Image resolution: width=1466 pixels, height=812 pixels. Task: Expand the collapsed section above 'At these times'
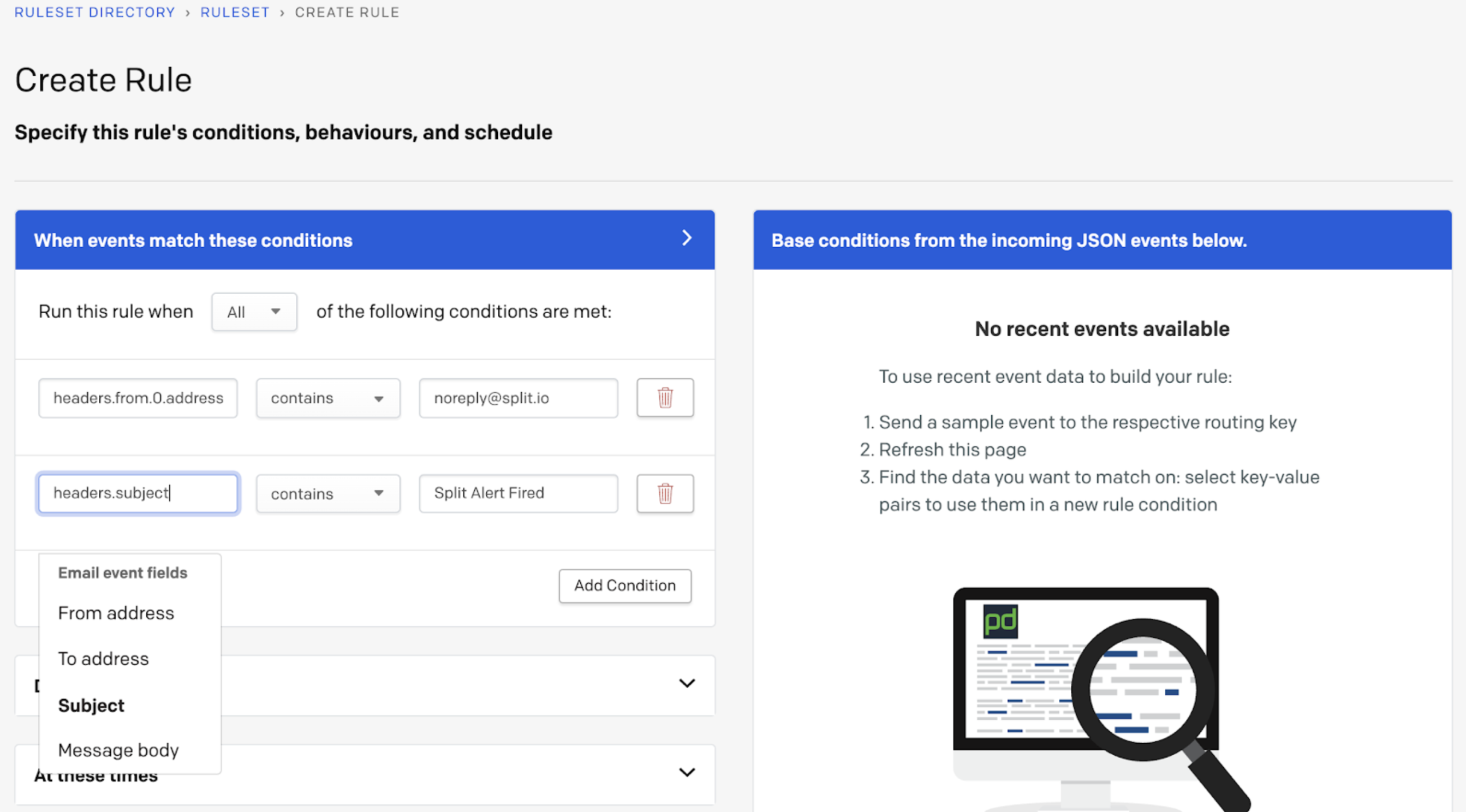[687, 683]
